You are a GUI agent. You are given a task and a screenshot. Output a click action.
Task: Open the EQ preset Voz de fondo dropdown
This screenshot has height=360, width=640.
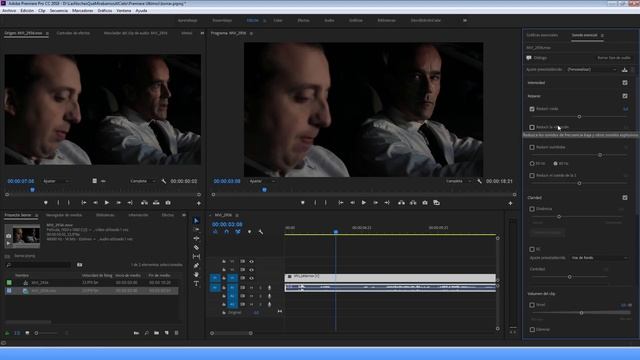pos(600,258)
